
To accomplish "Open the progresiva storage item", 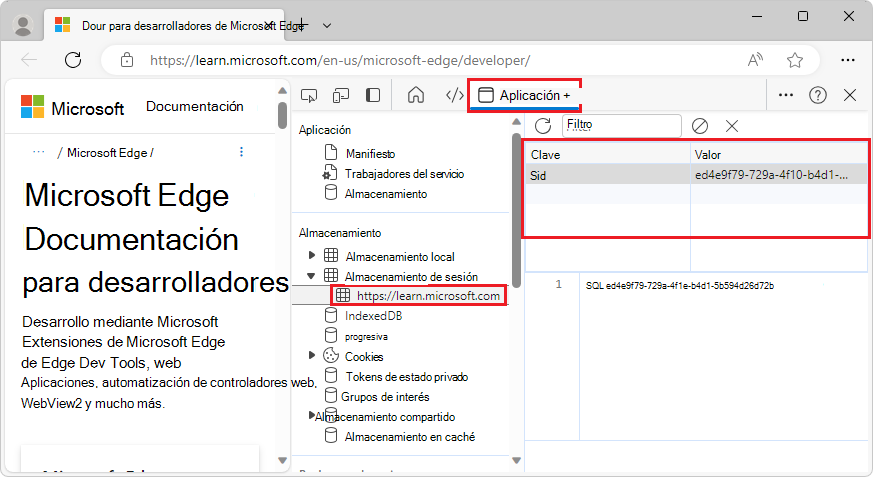I will click(x=366, y=337).
